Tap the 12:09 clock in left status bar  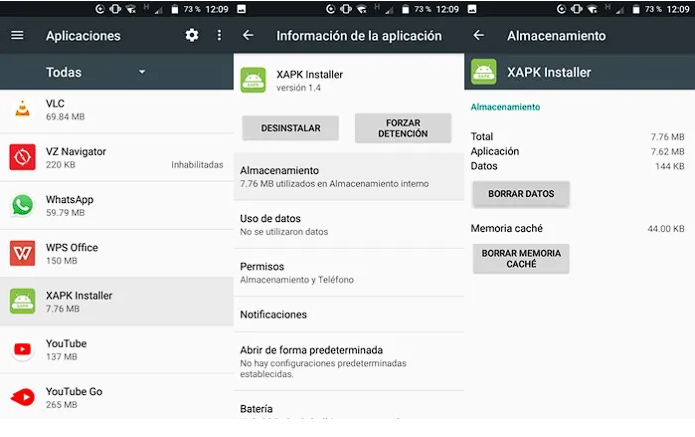pyautogui.click(x=217, y=9)
